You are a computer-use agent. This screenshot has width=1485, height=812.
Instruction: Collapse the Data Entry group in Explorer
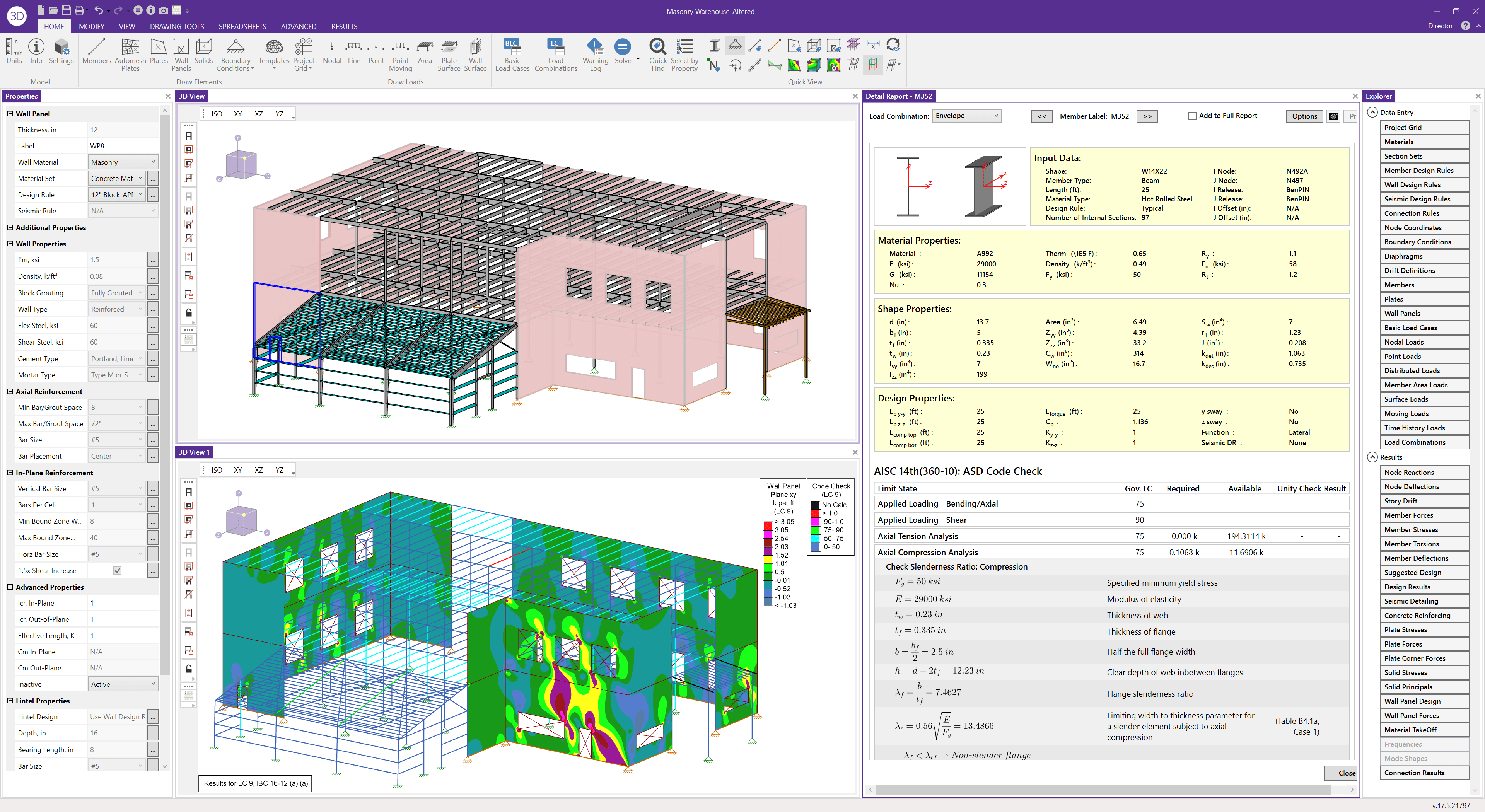click(x=1372, y=113)
